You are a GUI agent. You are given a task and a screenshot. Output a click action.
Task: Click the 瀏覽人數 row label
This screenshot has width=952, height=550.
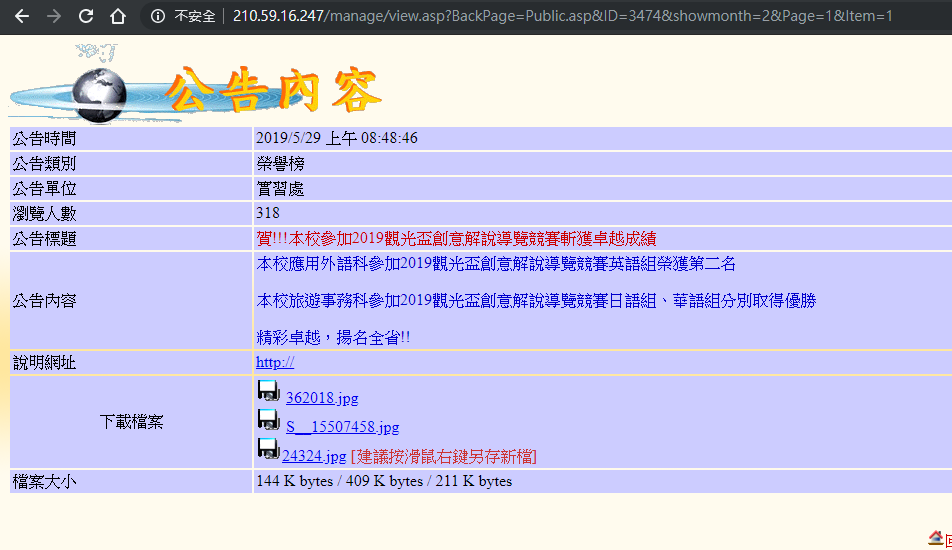(x=44, y=214)
